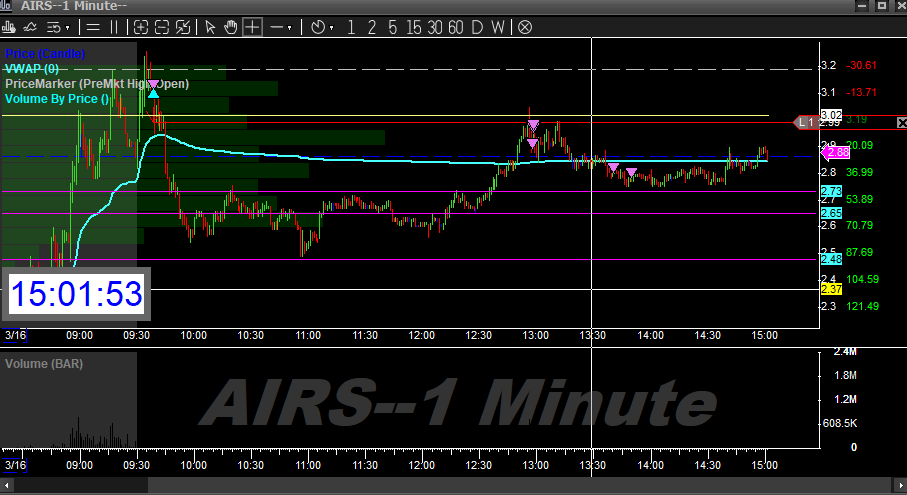Click the cyan triangle marker near 09:40
The image size is (907, 495).
pyautogui.click(x=153, y=94)
